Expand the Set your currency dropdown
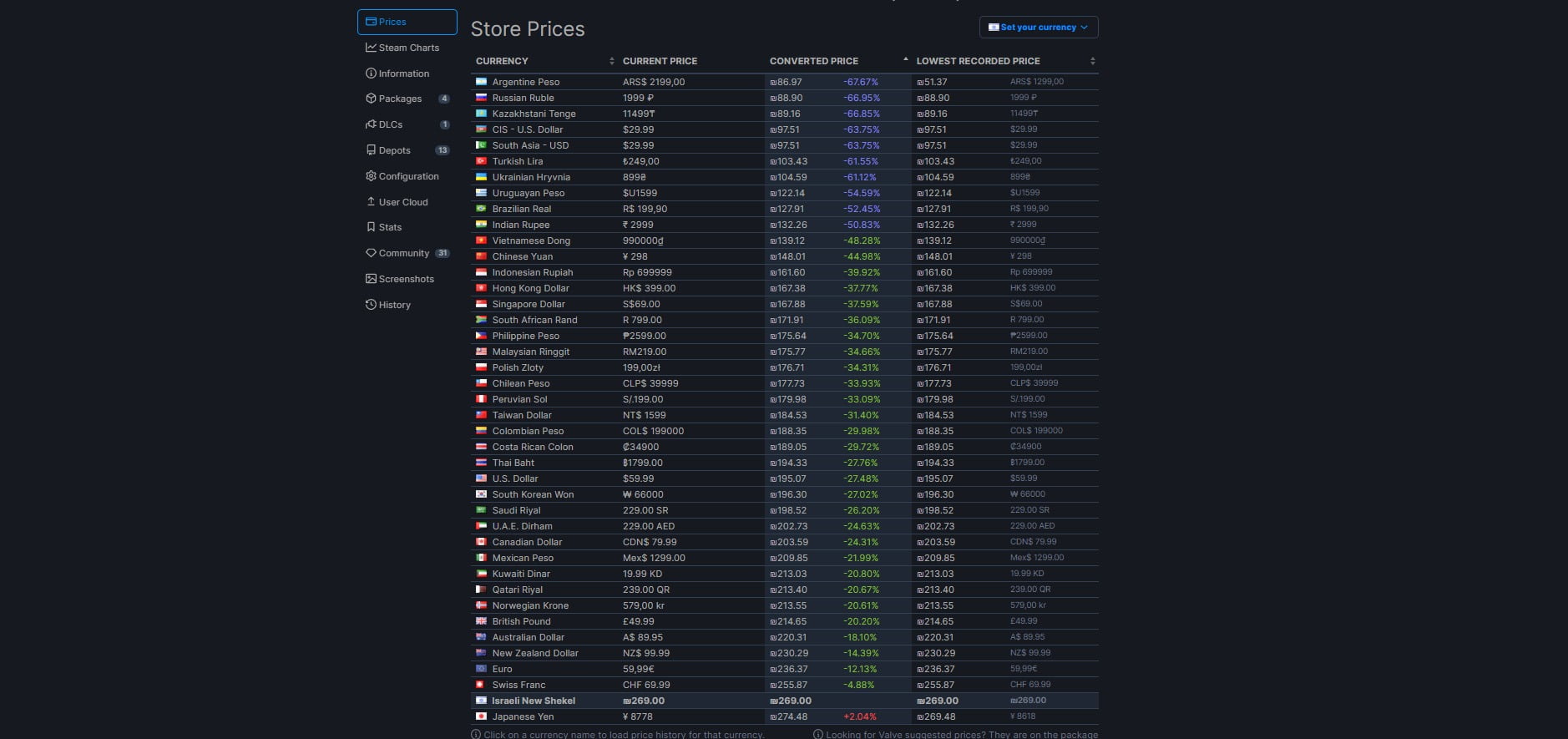Image resolution: width=1568 pixels, height=739 pixels. (x=1038, y=28)
